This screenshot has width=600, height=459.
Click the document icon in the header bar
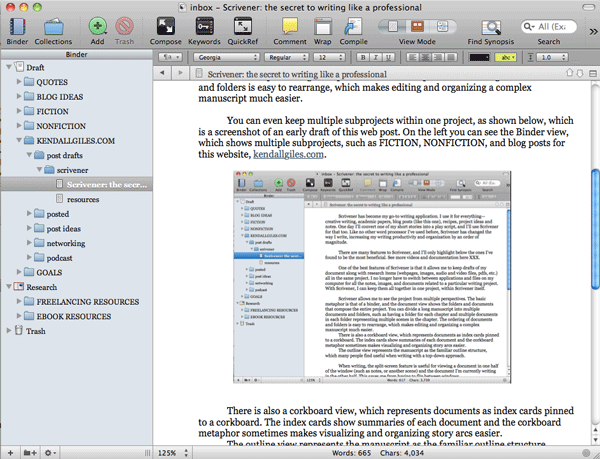199,73
